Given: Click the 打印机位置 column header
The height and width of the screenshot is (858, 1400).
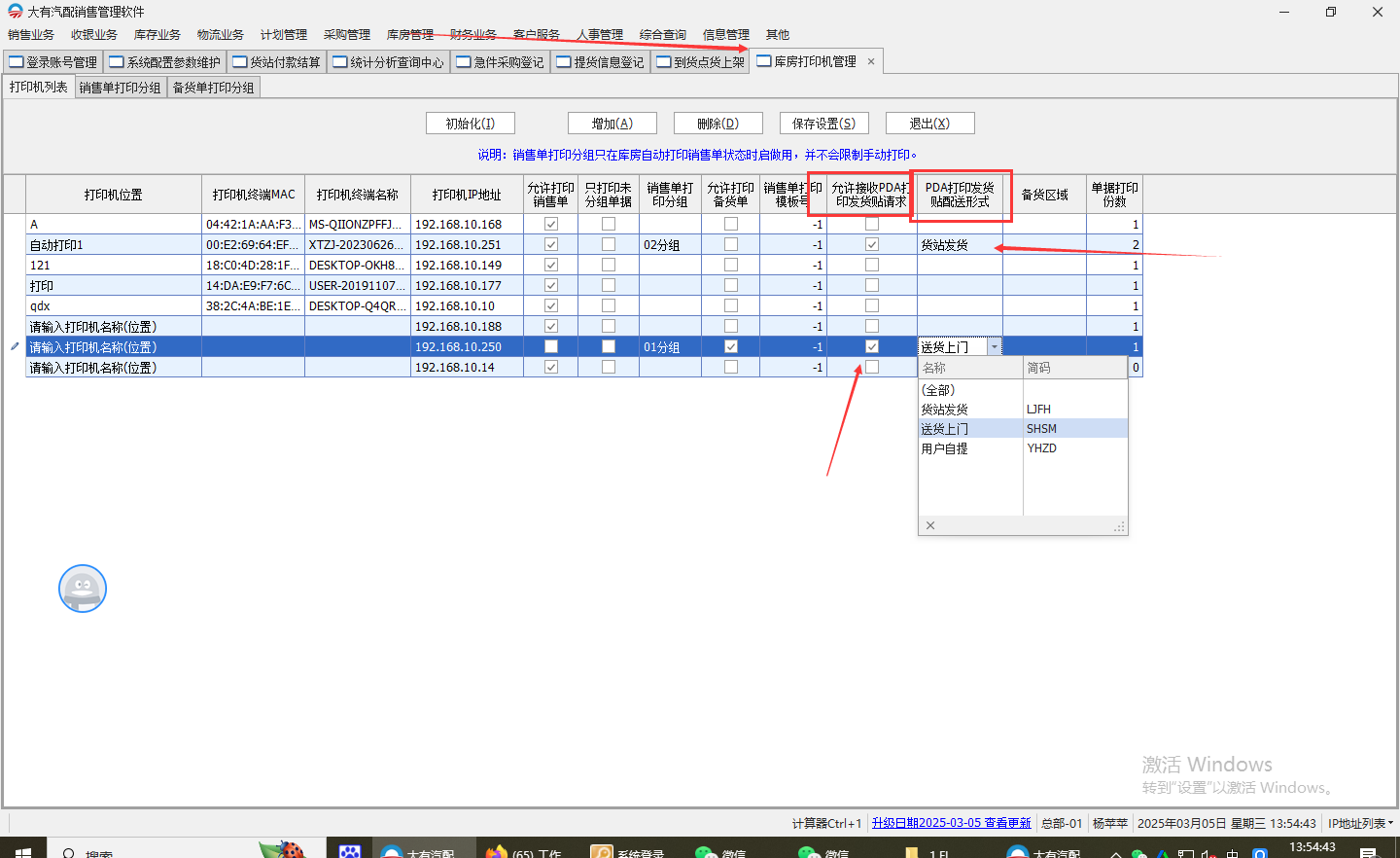Looking at the screenshot, I should (114, 195).
